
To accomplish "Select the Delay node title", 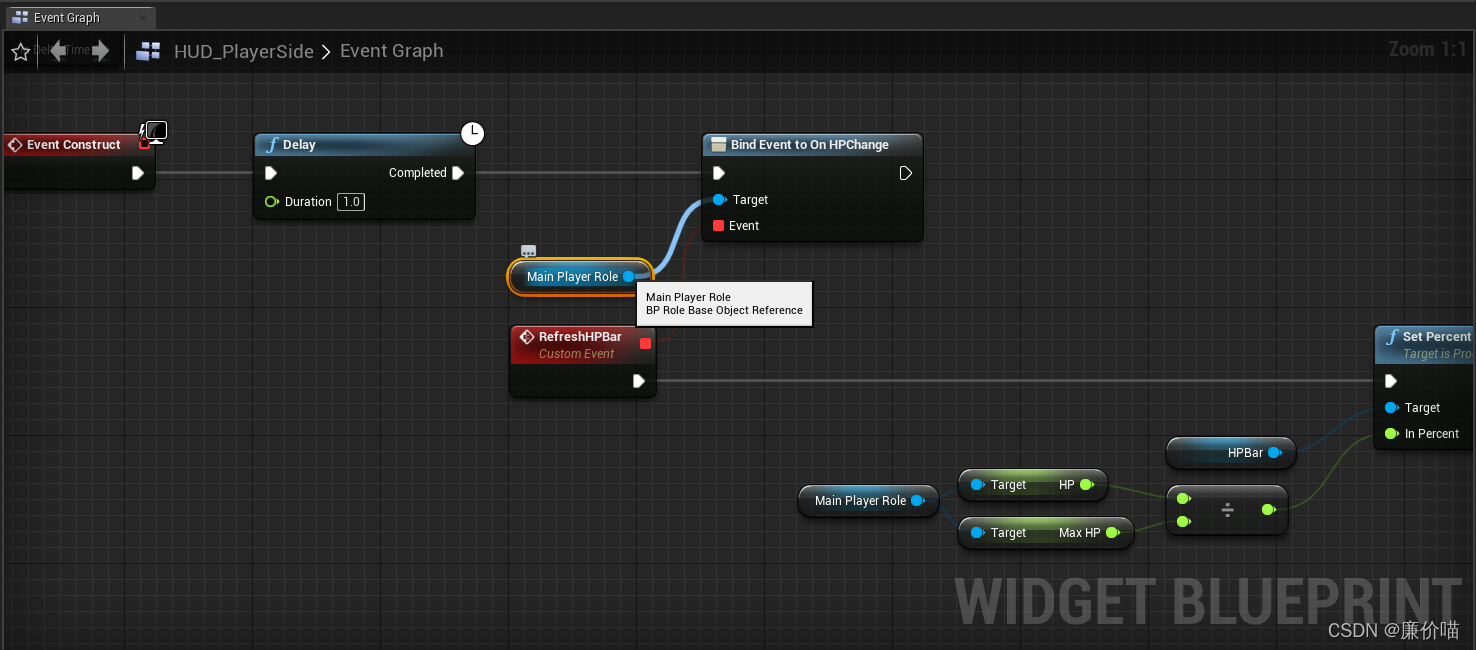I will (299, 145).
